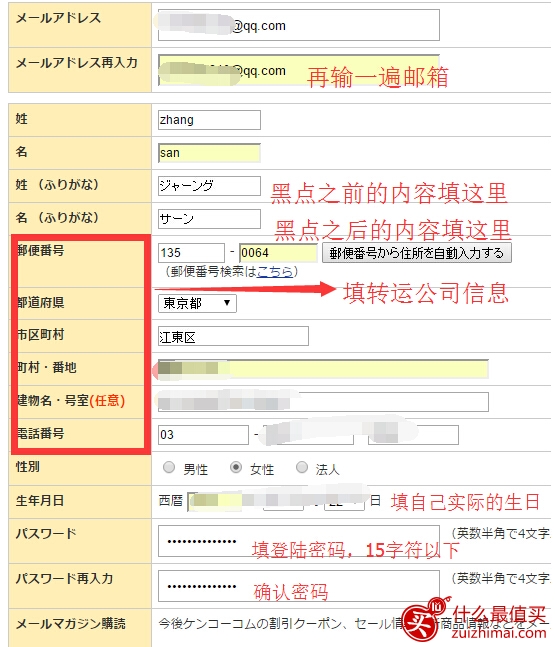
Task: Select the 男性 radio button
Action: pyautogui.click(x=169, y=467)
